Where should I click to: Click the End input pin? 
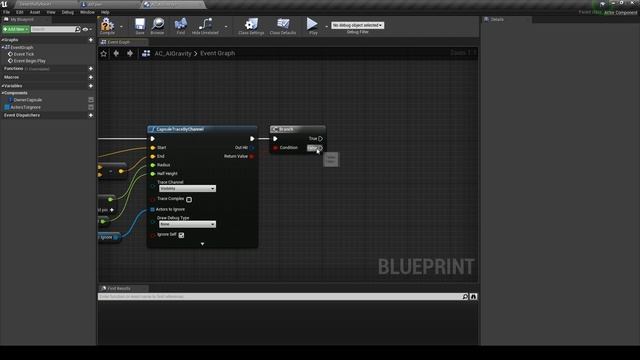(x=153, y=156)
